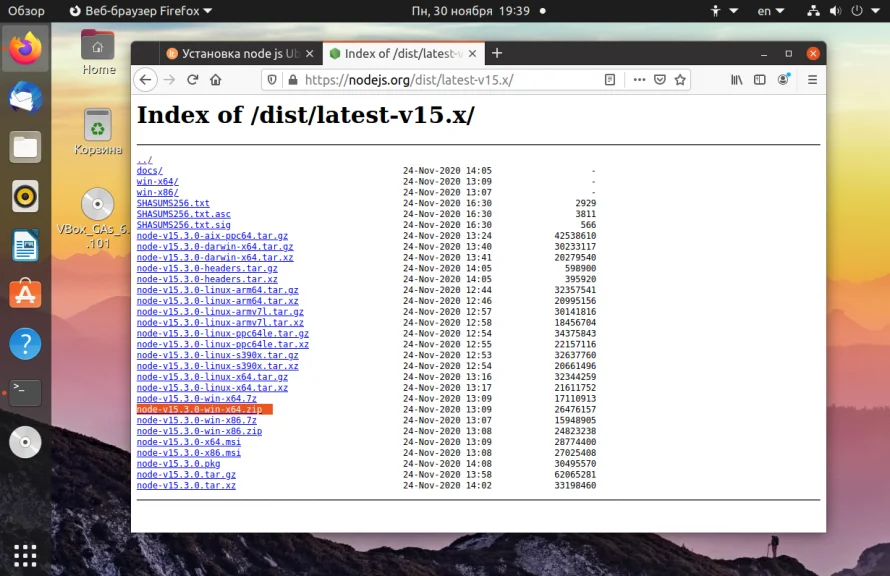Close the 'Index of /dist/latest' tab
890x576 pixels.
click(x=472, y=53)
